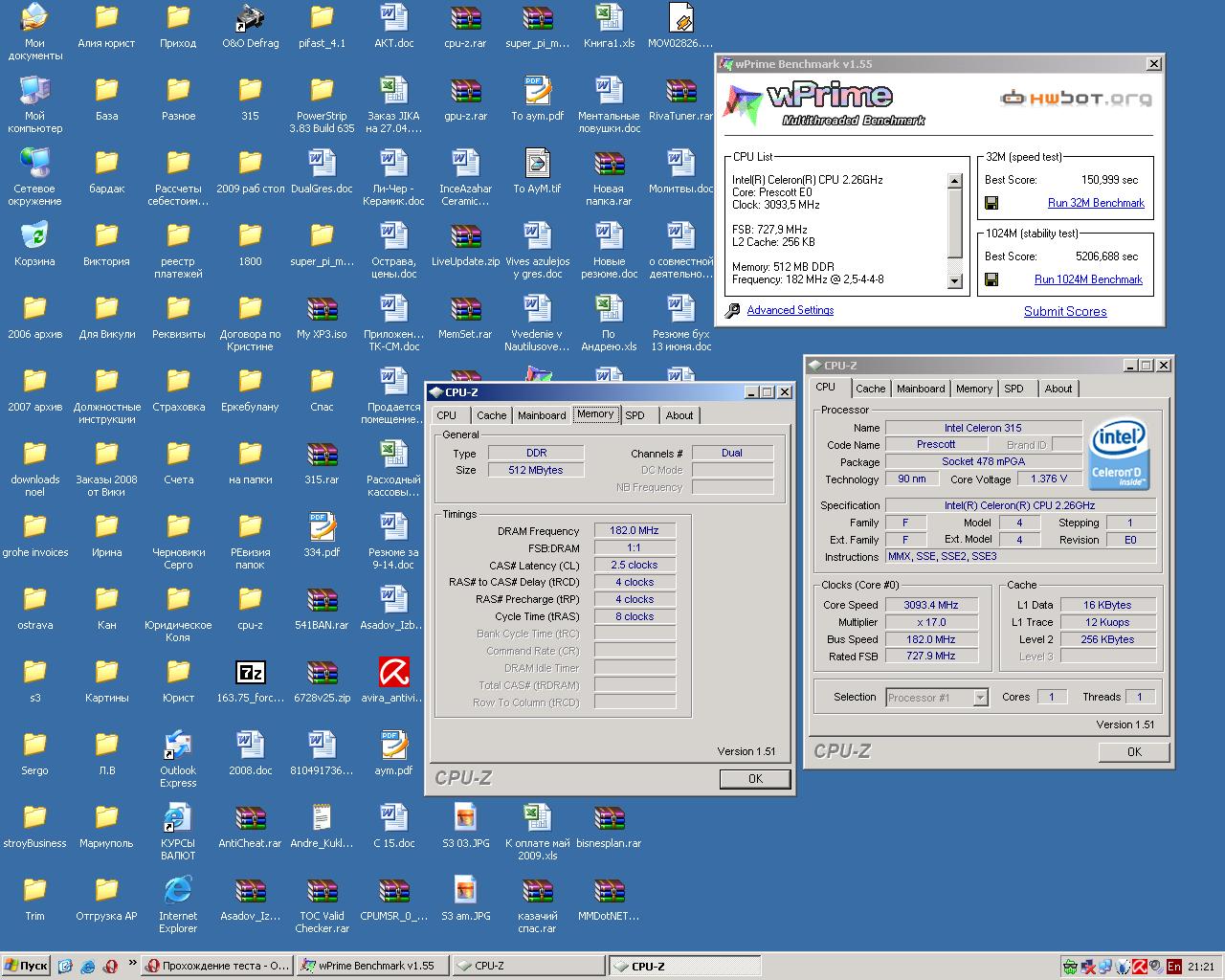Image resolution: width=1225 pixels, height=980 pixels.
Task: Click the Core Voltage 1.376 V field
Action: tap(1049, 479)
